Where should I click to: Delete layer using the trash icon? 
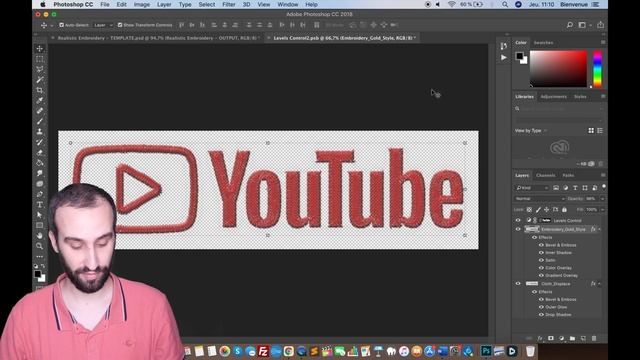[x=594, y=338]
